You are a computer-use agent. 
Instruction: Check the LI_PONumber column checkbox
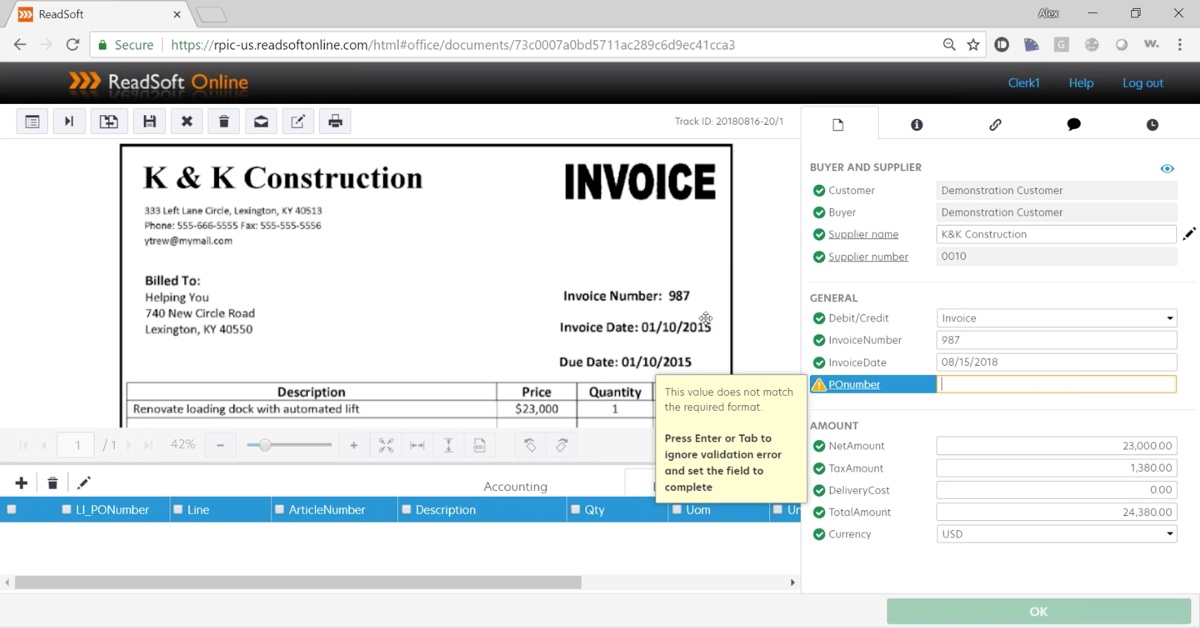coord(66,509)
